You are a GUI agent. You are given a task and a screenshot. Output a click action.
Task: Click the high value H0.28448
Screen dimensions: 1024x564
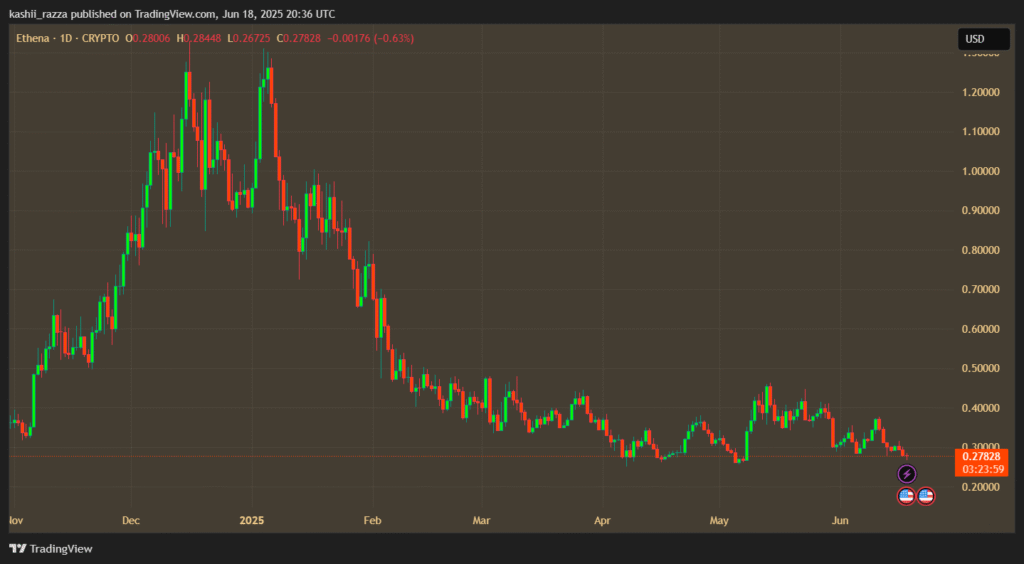click(x=199, y=39)
